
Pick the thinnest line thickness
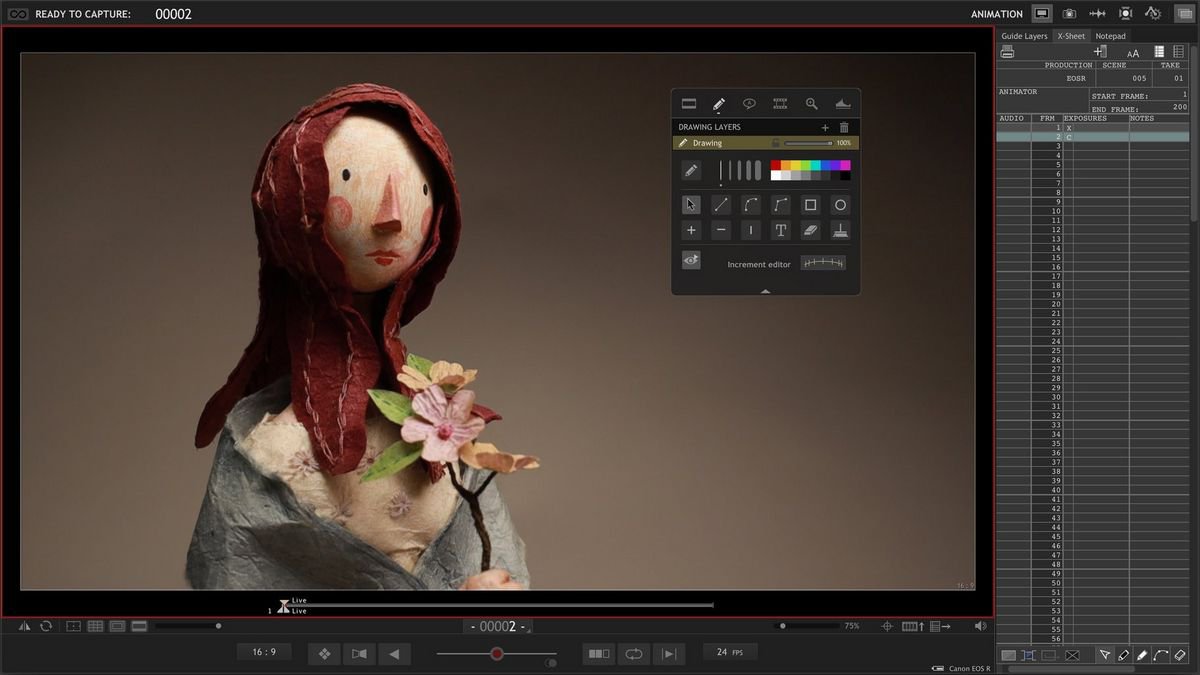720,170
